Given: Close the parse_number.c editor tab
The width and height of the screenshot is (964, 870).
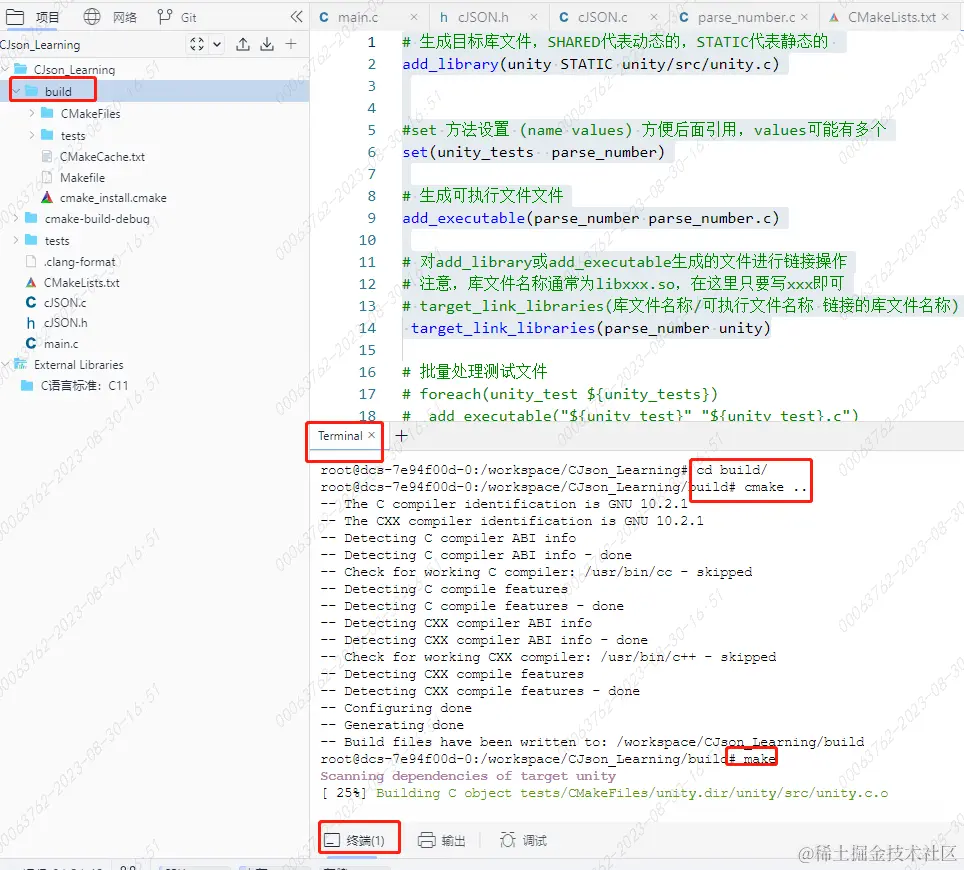Looking at the screenshot, I should tap(804, 17).
